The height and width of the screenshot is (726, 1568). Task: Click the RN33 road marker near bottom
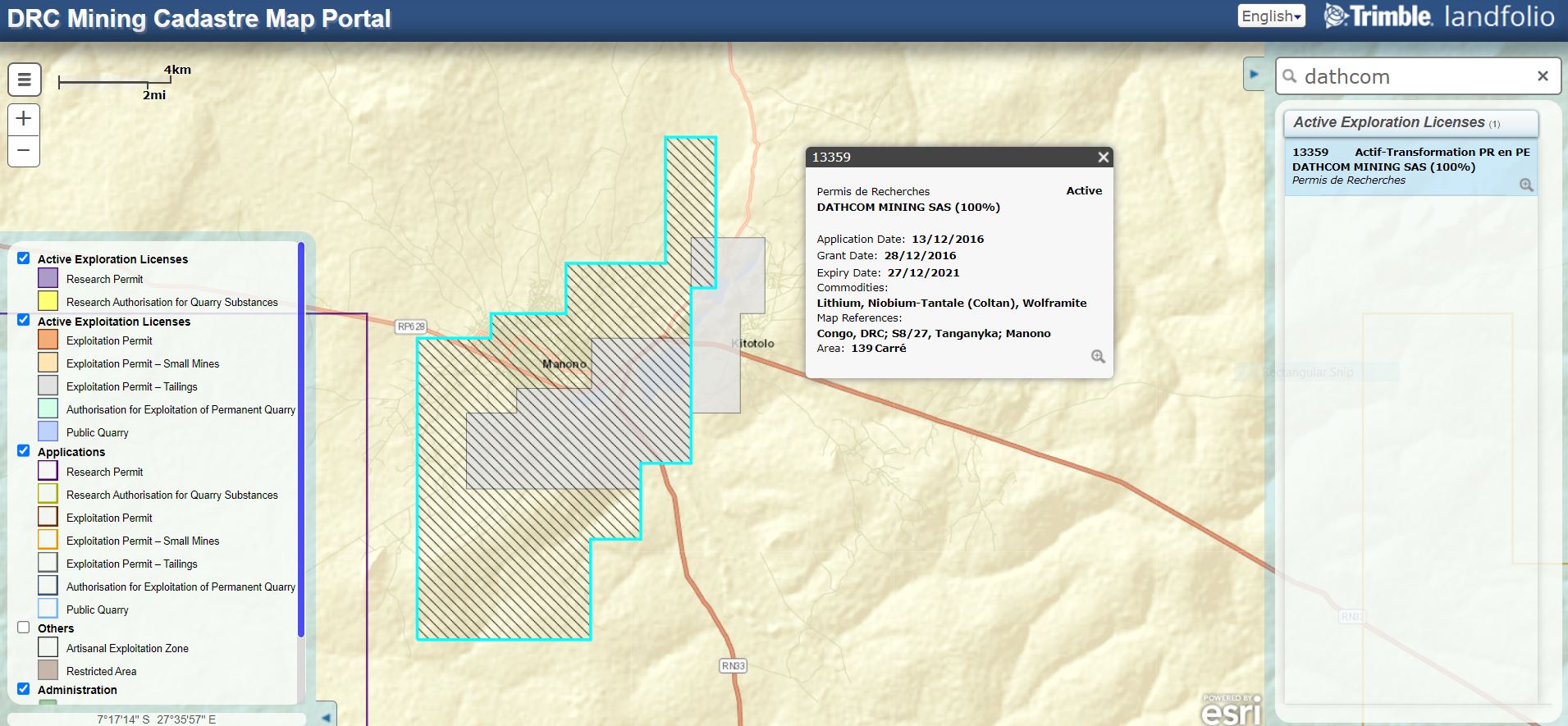tap(733, 666)
